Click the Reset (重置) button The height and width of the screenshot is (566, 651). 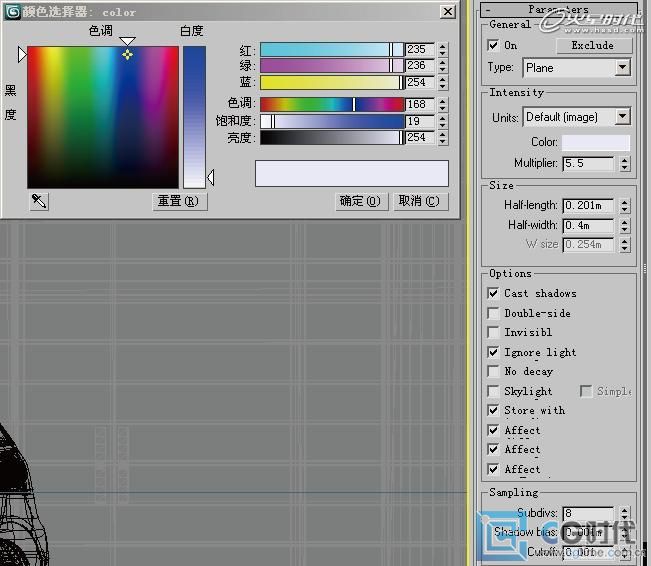pos(179,202)
